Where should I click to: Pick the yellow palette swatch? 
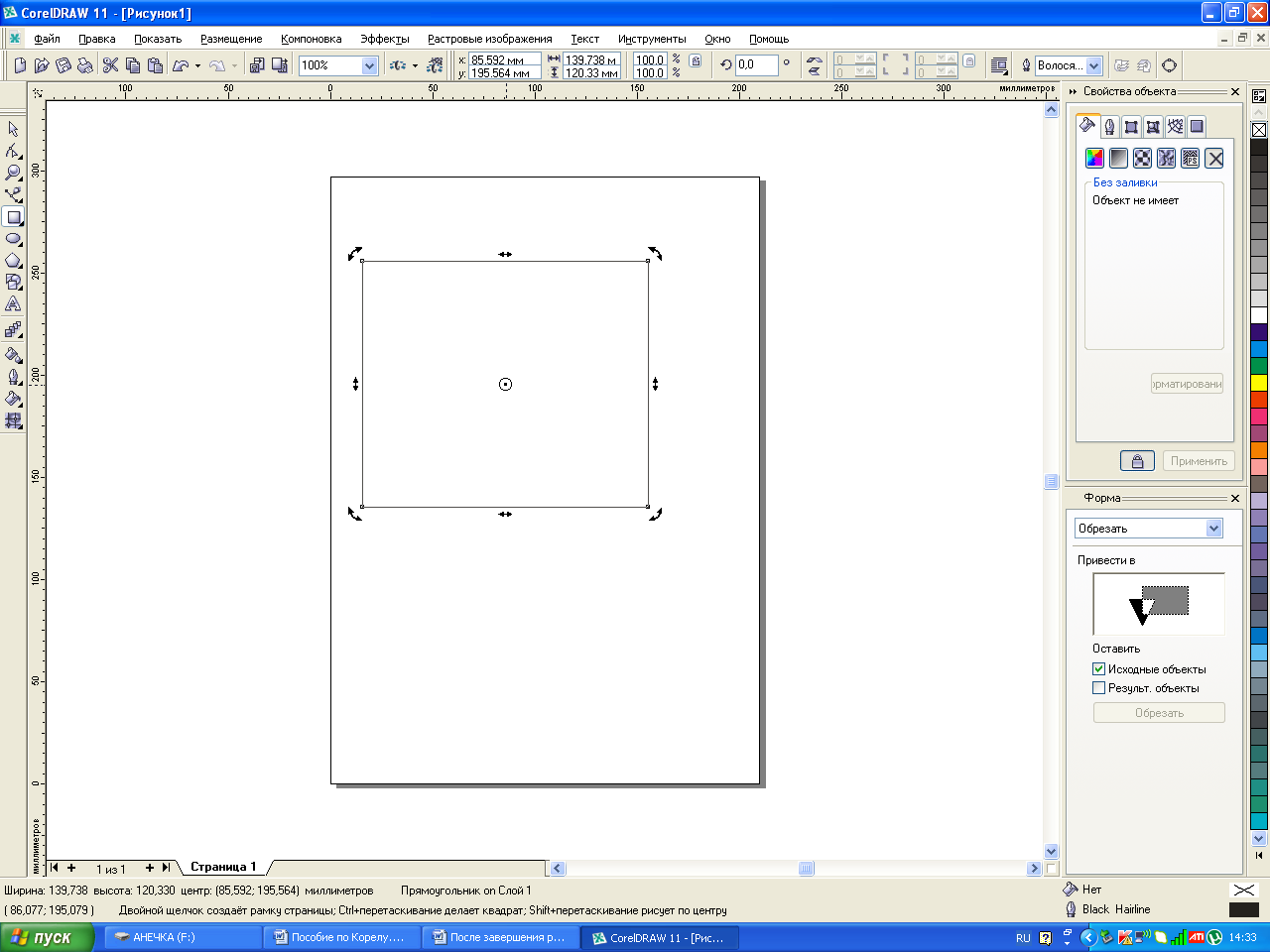1259,383
